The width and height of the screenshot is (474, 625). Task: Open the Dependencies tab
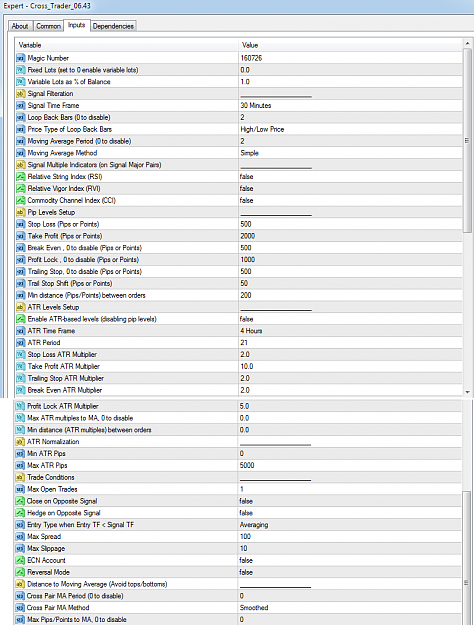pyautogui.click(x=113, y=26)
